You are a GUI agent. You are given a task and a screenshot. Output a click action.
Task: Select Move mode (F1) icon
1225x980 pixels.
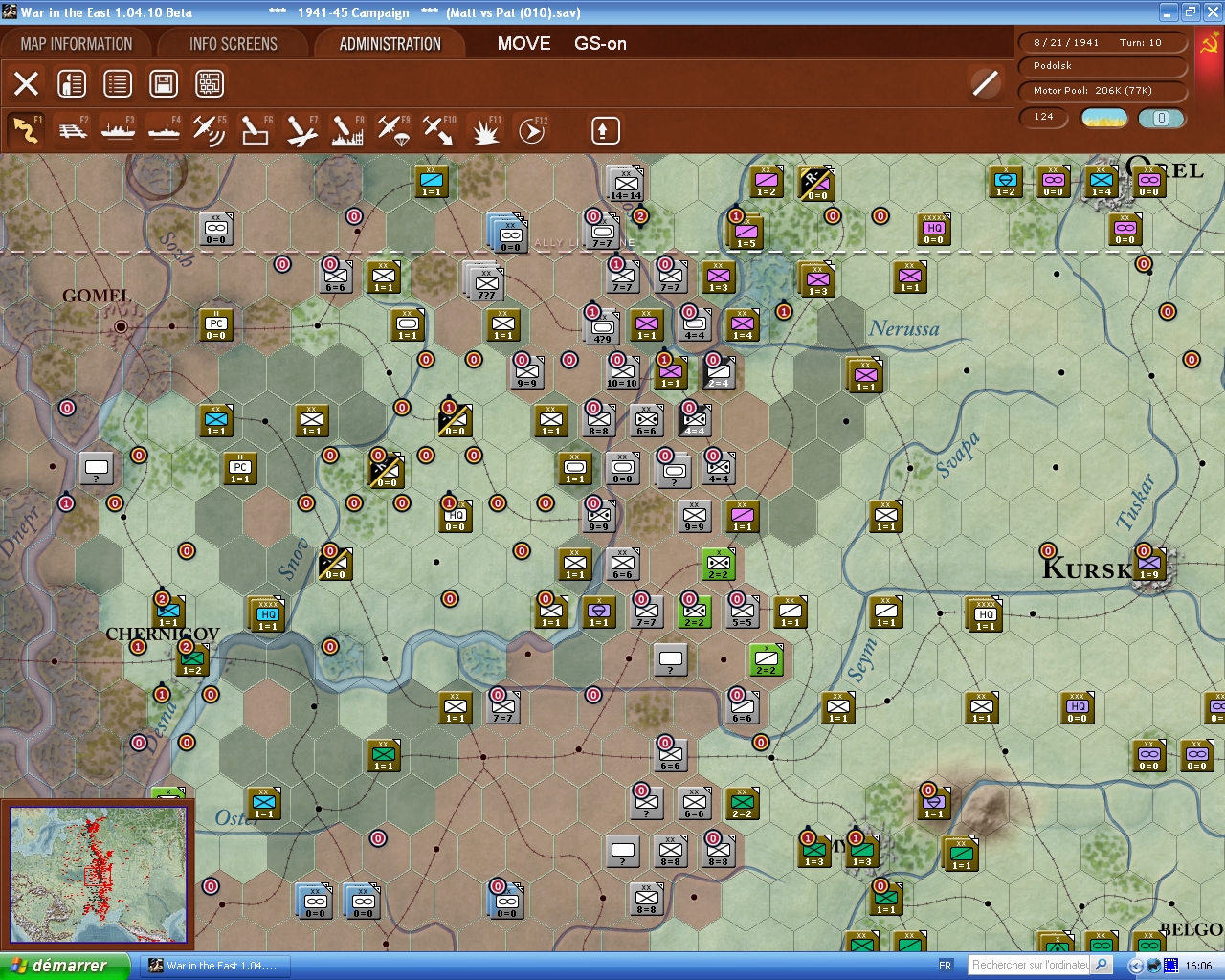[26, 130]
